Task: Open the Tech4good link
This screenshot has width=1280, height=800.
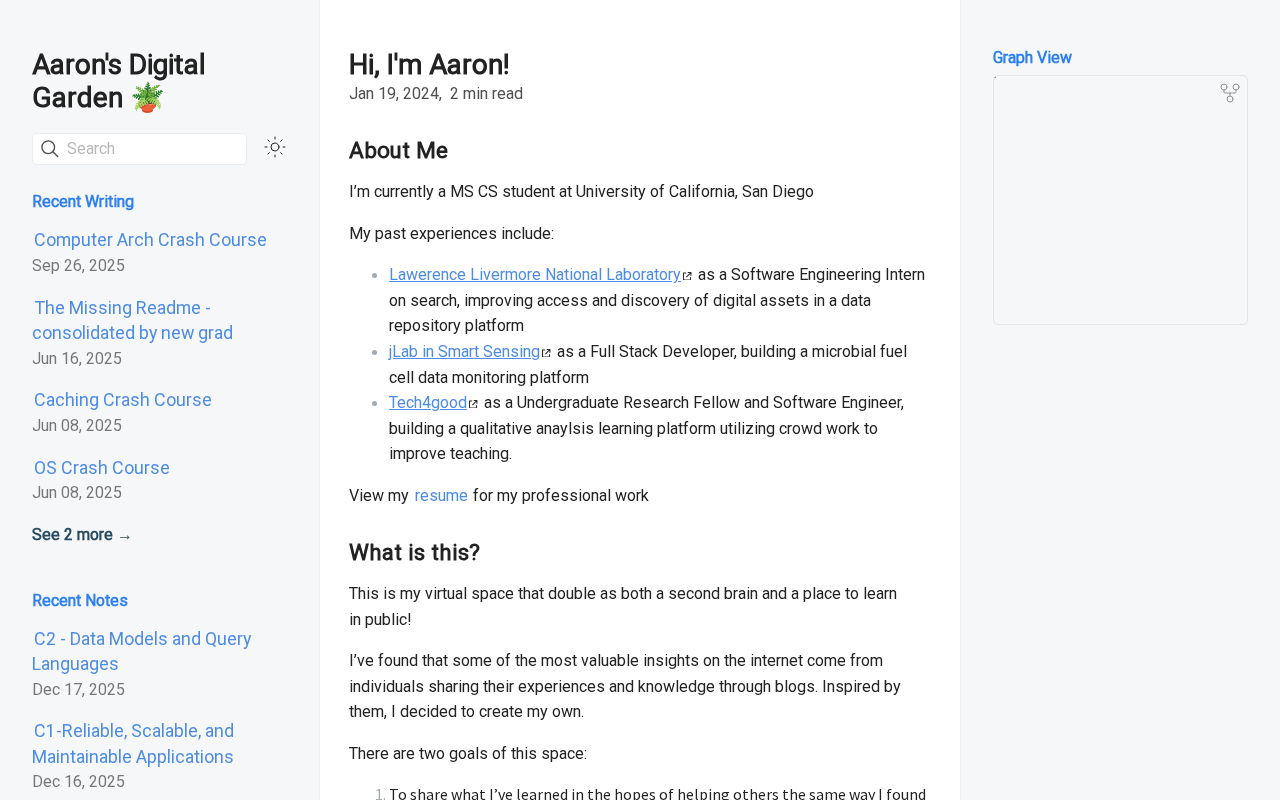Action: tap(428, 403)
